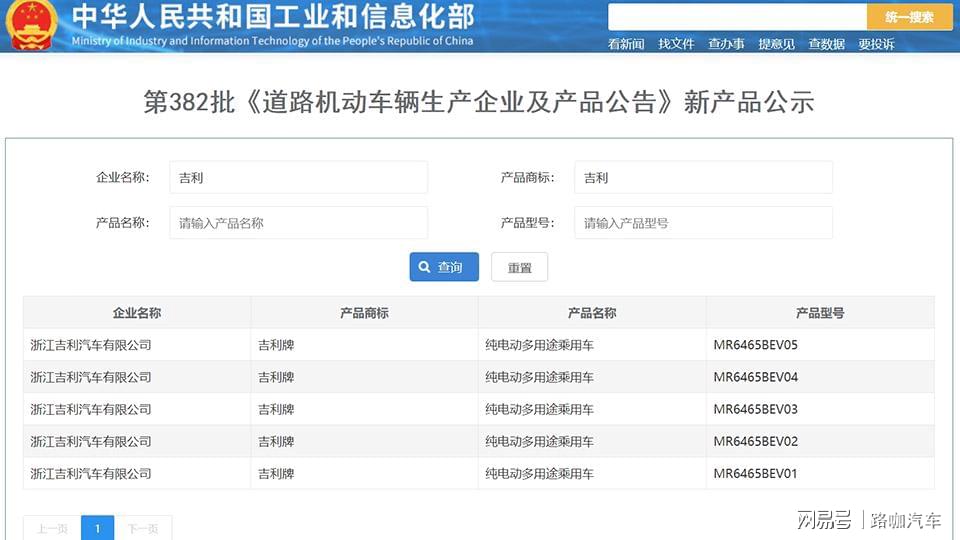The image size is (960, 540).
Task: Click the 统一搜索 orange search button
Action: point(909,17)
